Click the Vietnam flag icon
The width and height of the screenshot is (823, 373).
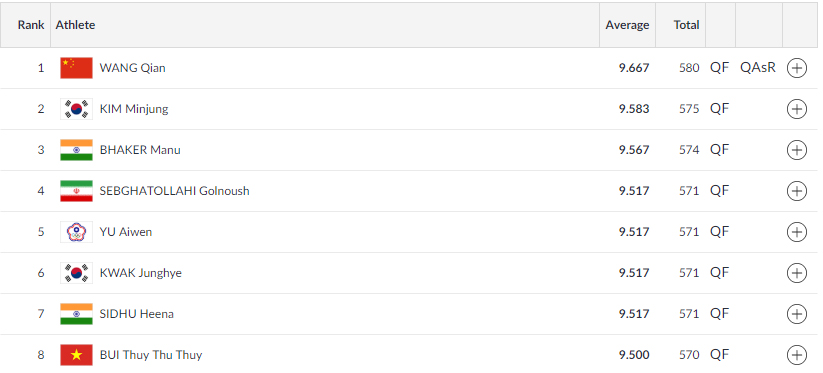(x=77, y=355)
